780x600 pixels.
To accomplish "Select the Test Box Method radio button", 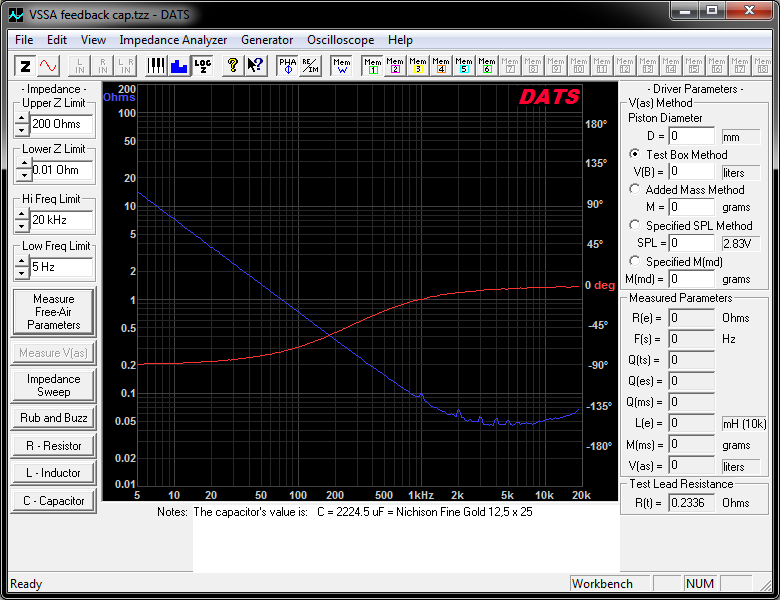I will pyautogui.click(x=634, y=154).
